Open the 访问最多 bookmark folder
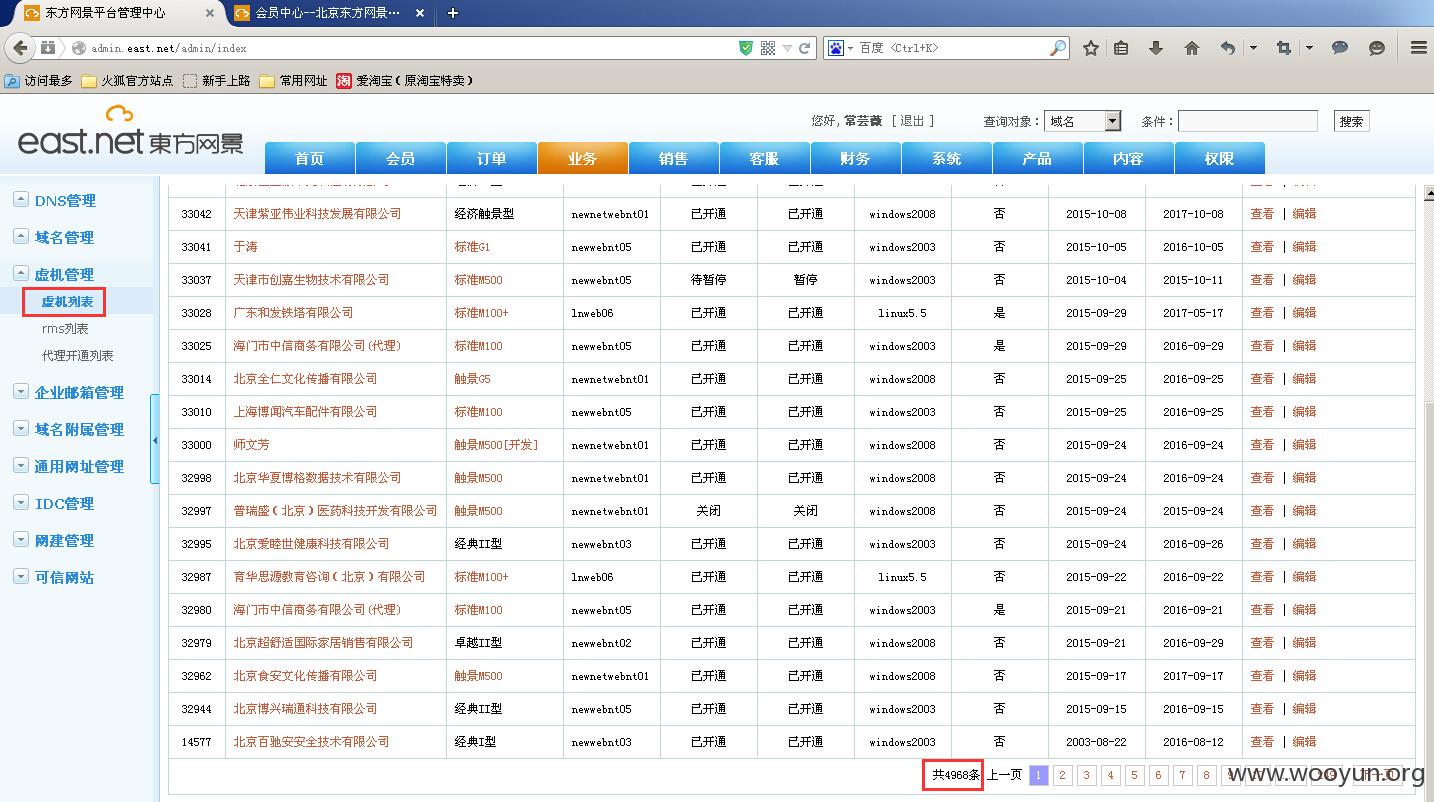1434x802 pixels. tap(39, 81)
